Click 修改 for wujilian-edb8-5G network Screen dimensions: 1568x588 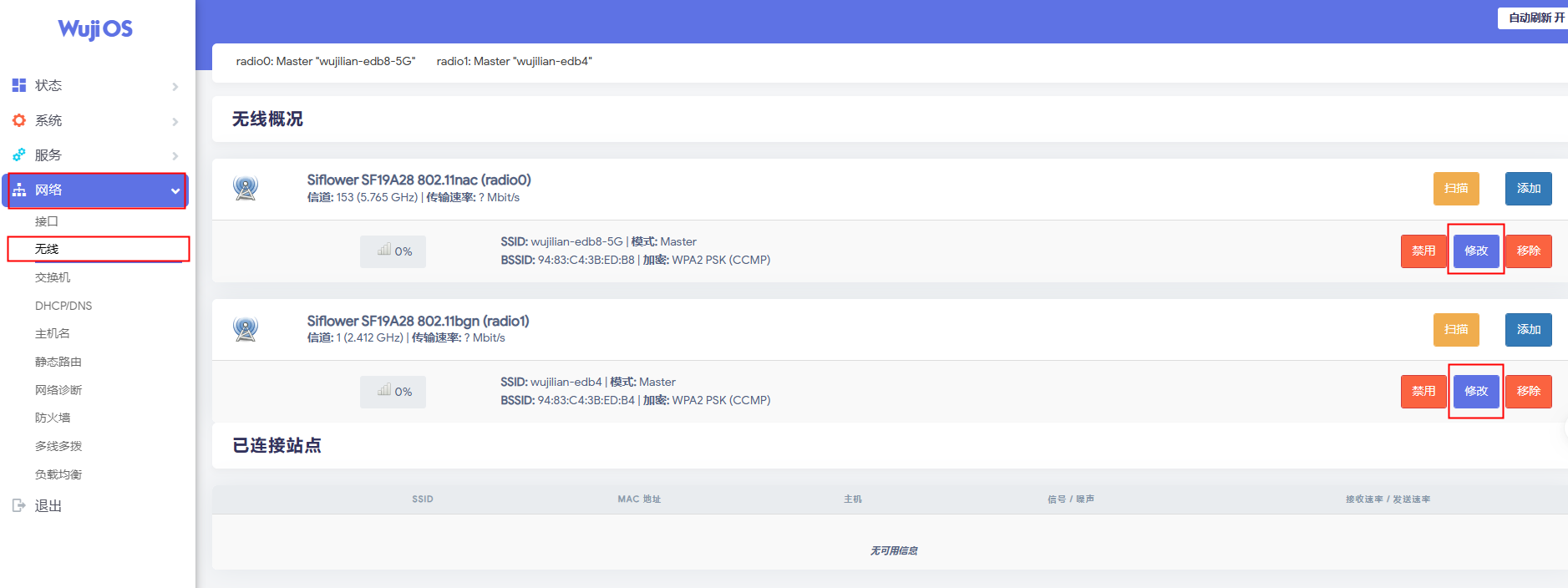[x=1475, y=251]
